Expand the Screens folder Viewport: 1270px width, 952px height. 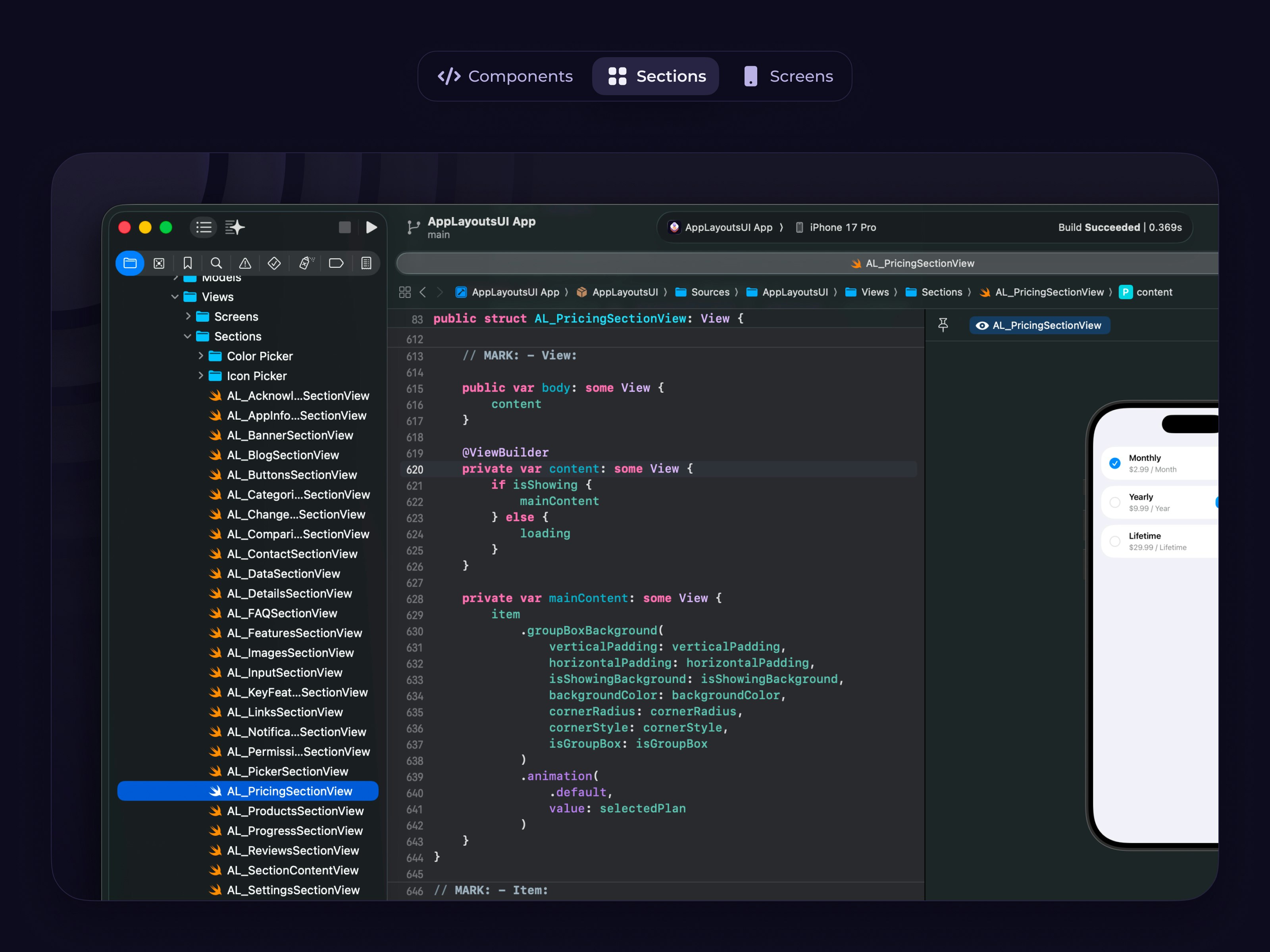[188, 316]
